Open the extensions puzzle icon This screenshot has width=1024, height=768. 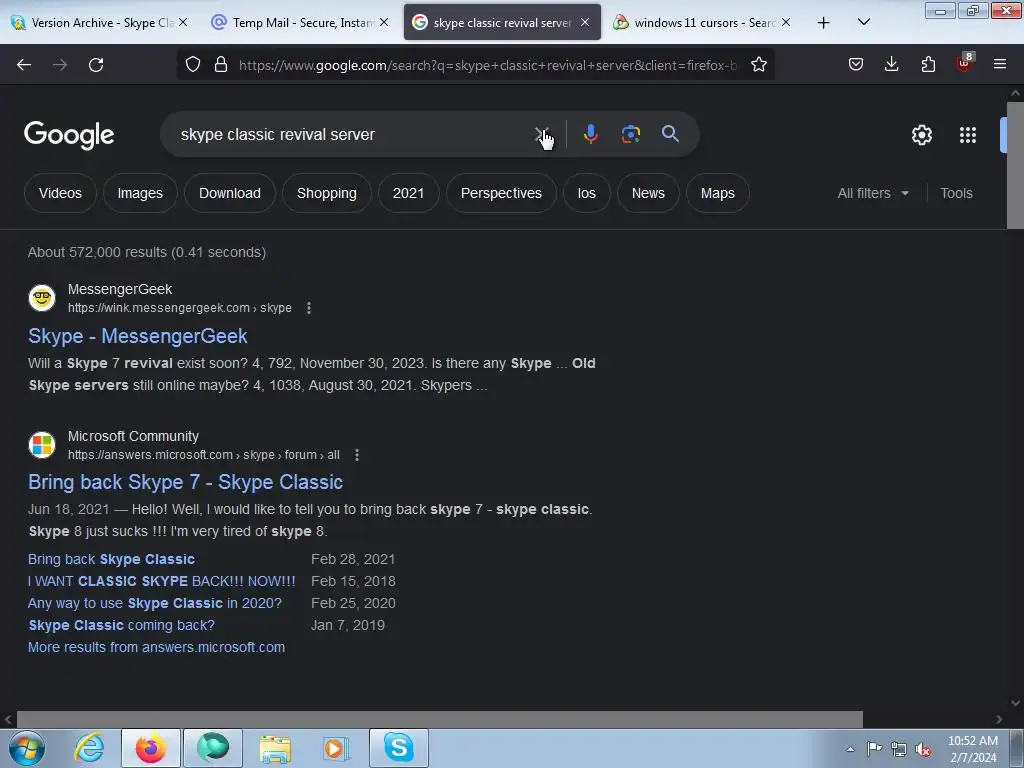click(928, 64)
